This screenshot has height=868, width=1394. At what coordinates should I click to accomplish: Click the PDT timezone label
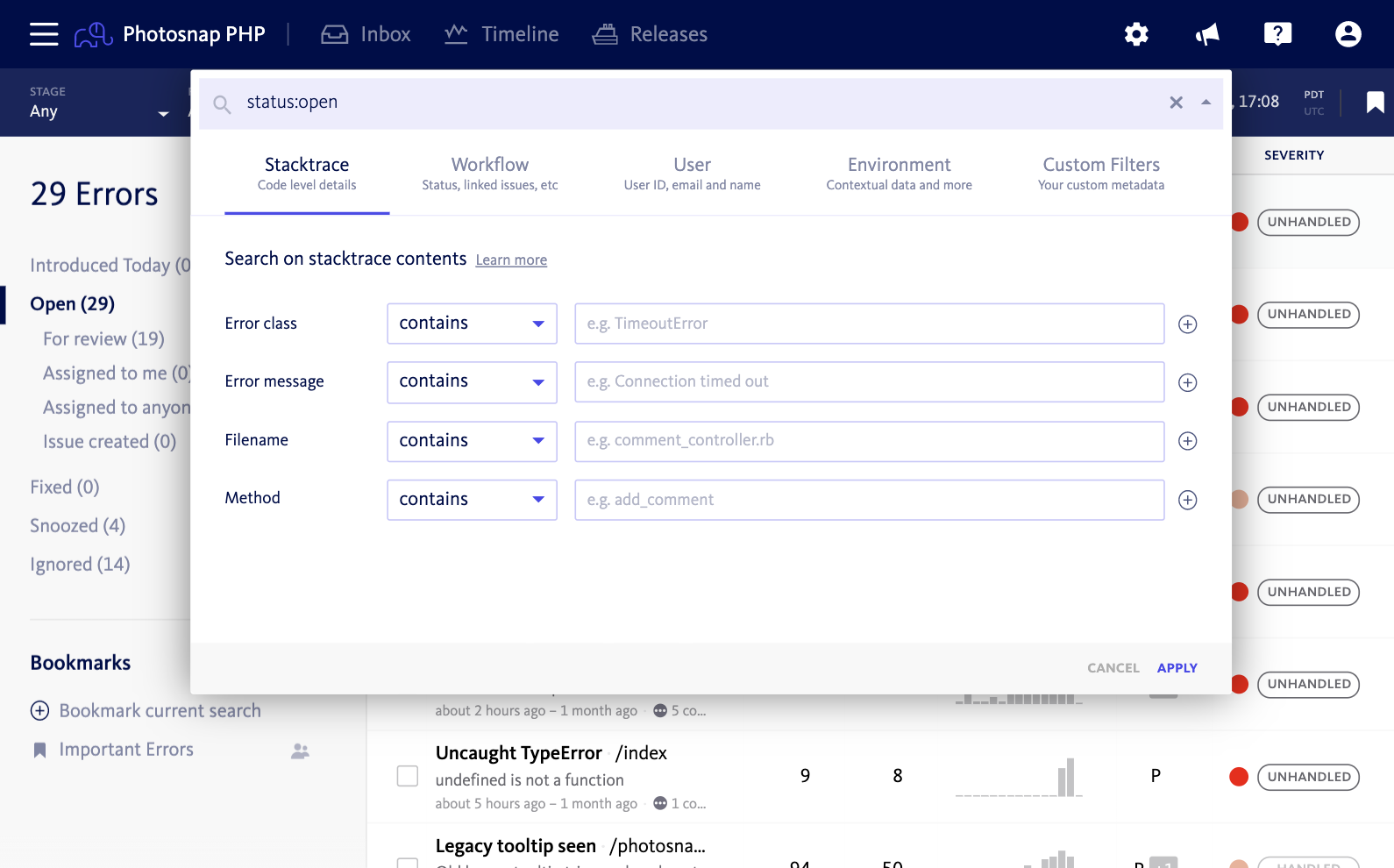(x=1313, y=95)
